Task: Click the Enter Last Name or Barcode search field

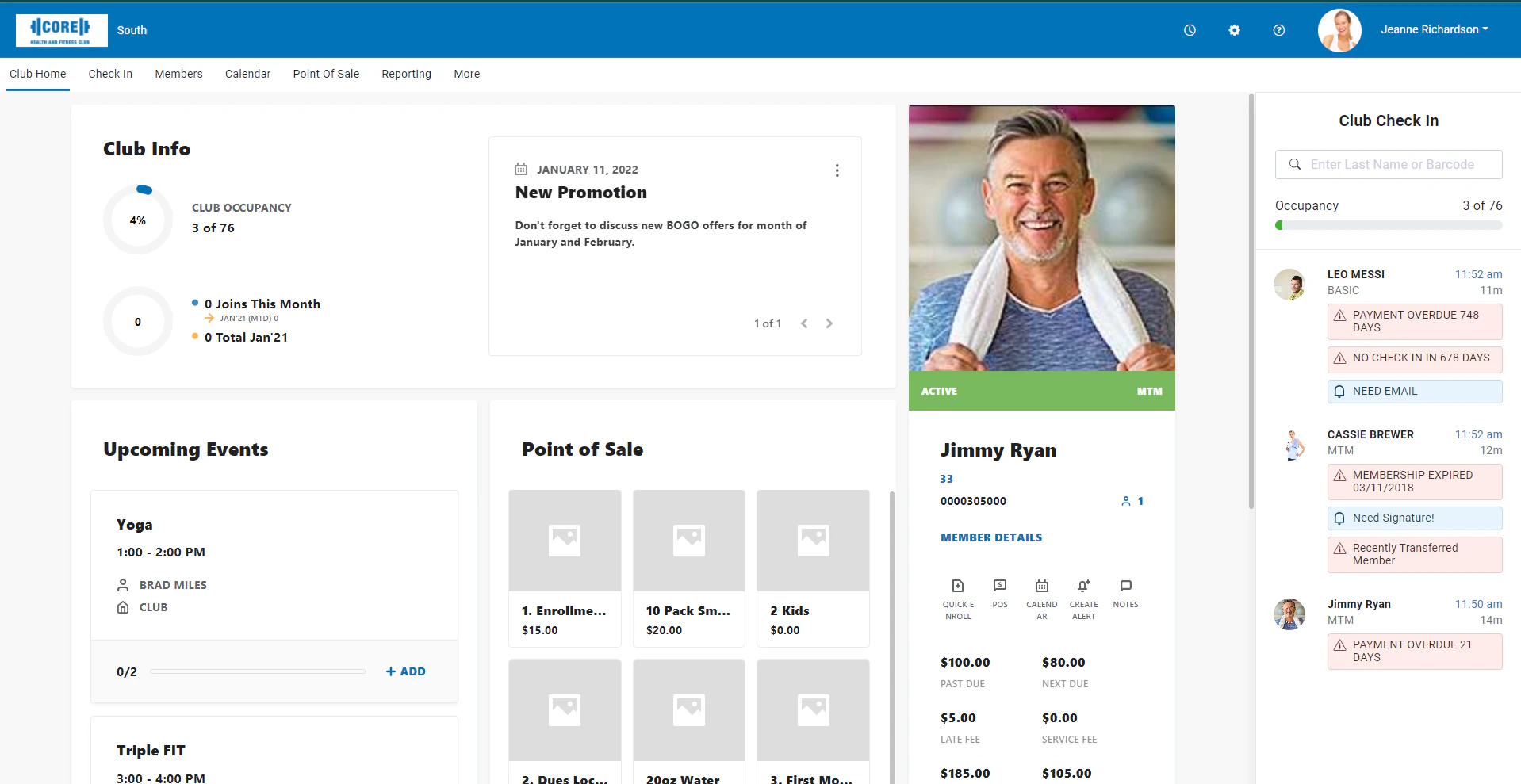Action: [1388, 164]
